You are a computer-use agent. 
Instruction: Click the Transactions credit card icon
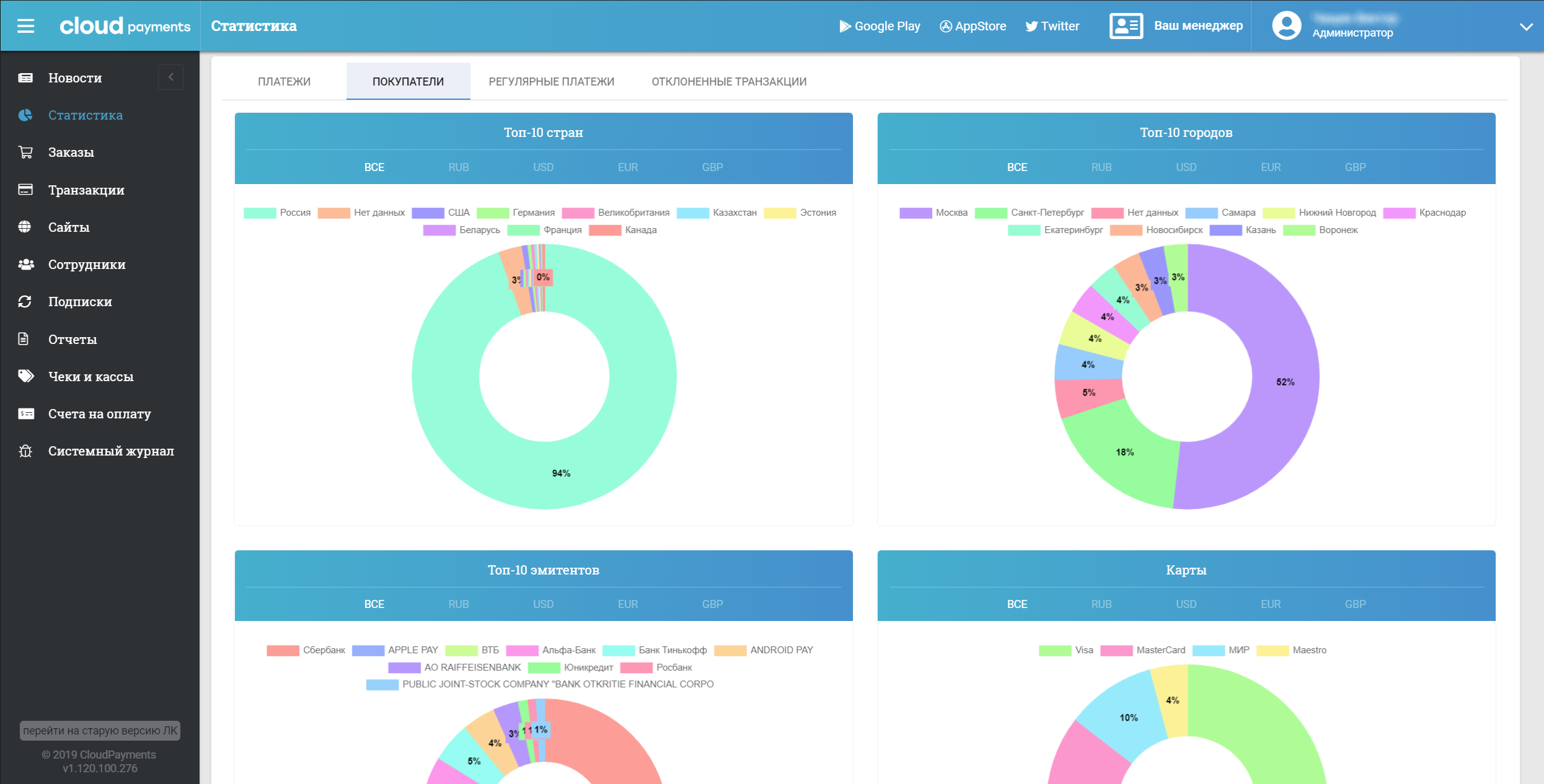tap(25, 190)
